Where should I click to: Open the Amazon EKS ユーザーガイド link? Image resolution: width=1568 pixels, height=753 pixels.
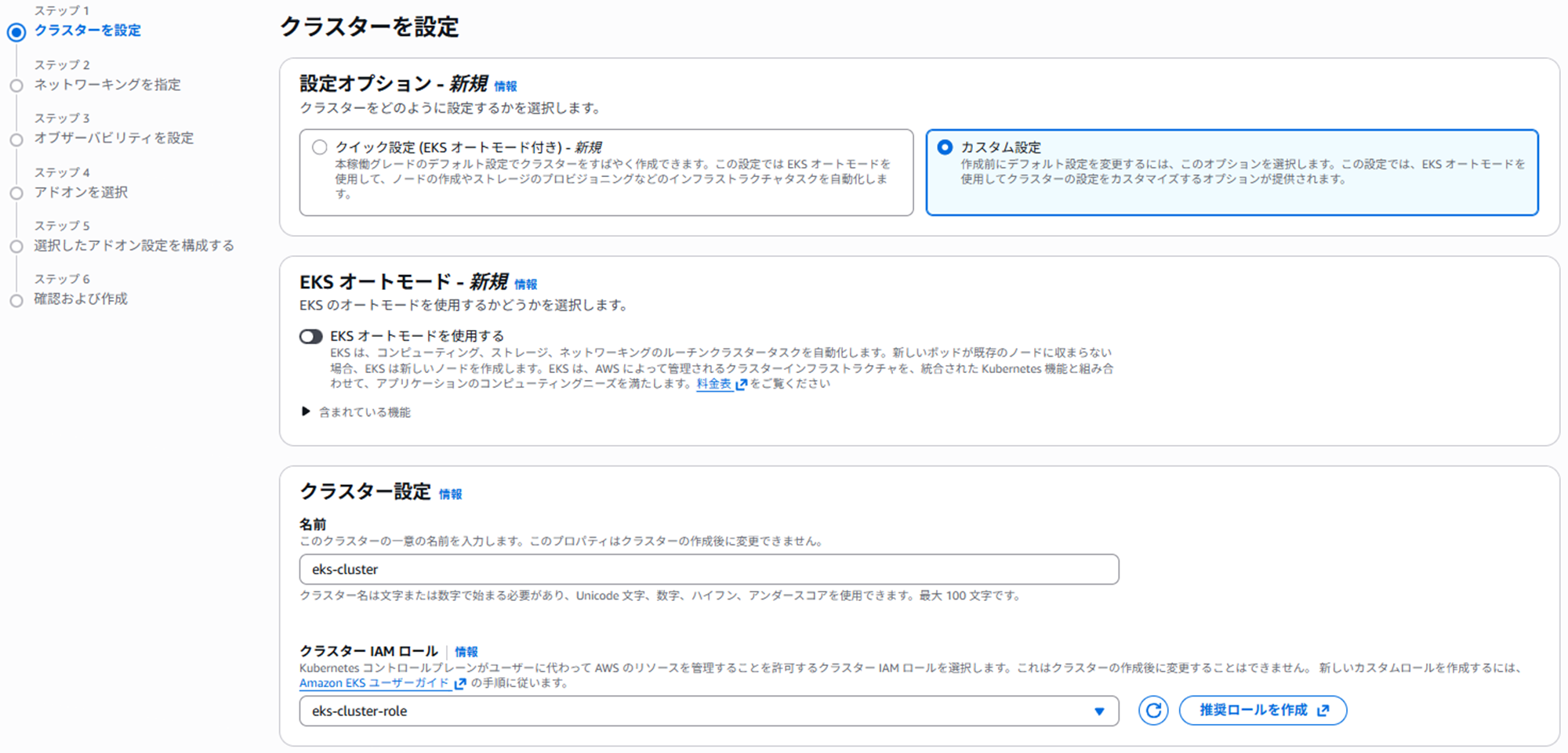[374, 683]
